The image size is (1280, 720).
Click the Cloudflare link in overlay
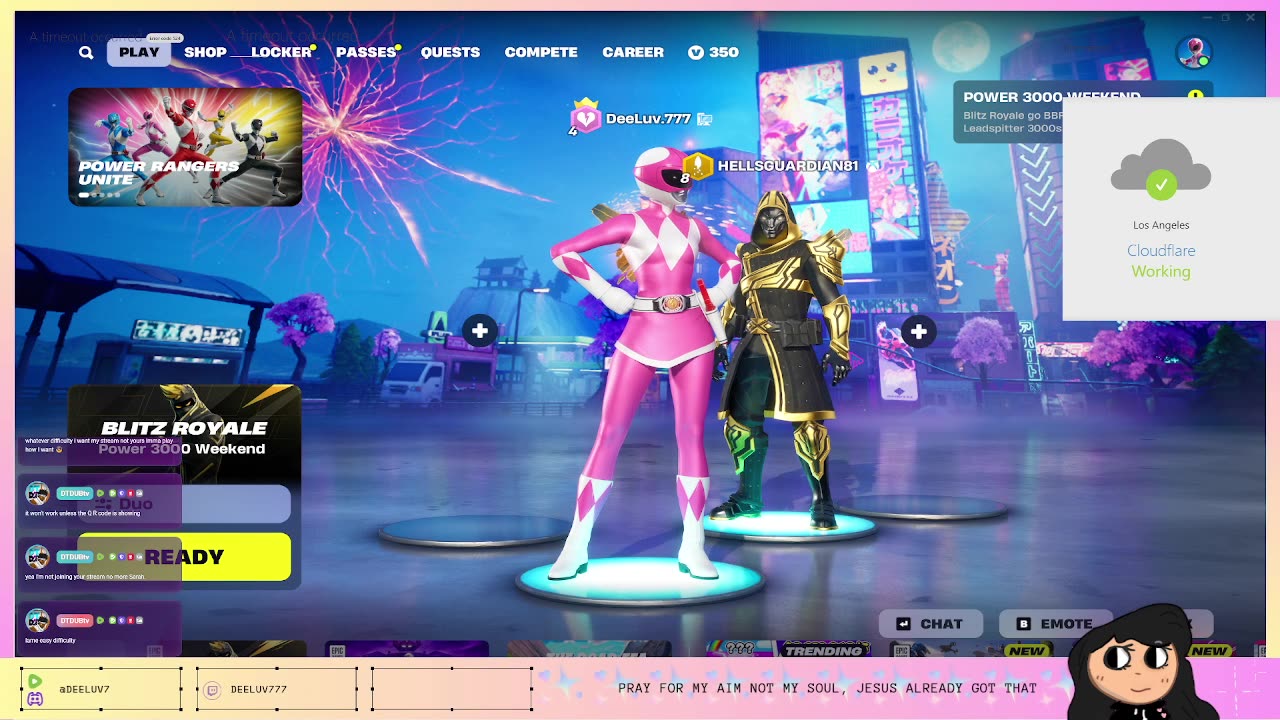pyautogui.click(x=1161, y=250)
